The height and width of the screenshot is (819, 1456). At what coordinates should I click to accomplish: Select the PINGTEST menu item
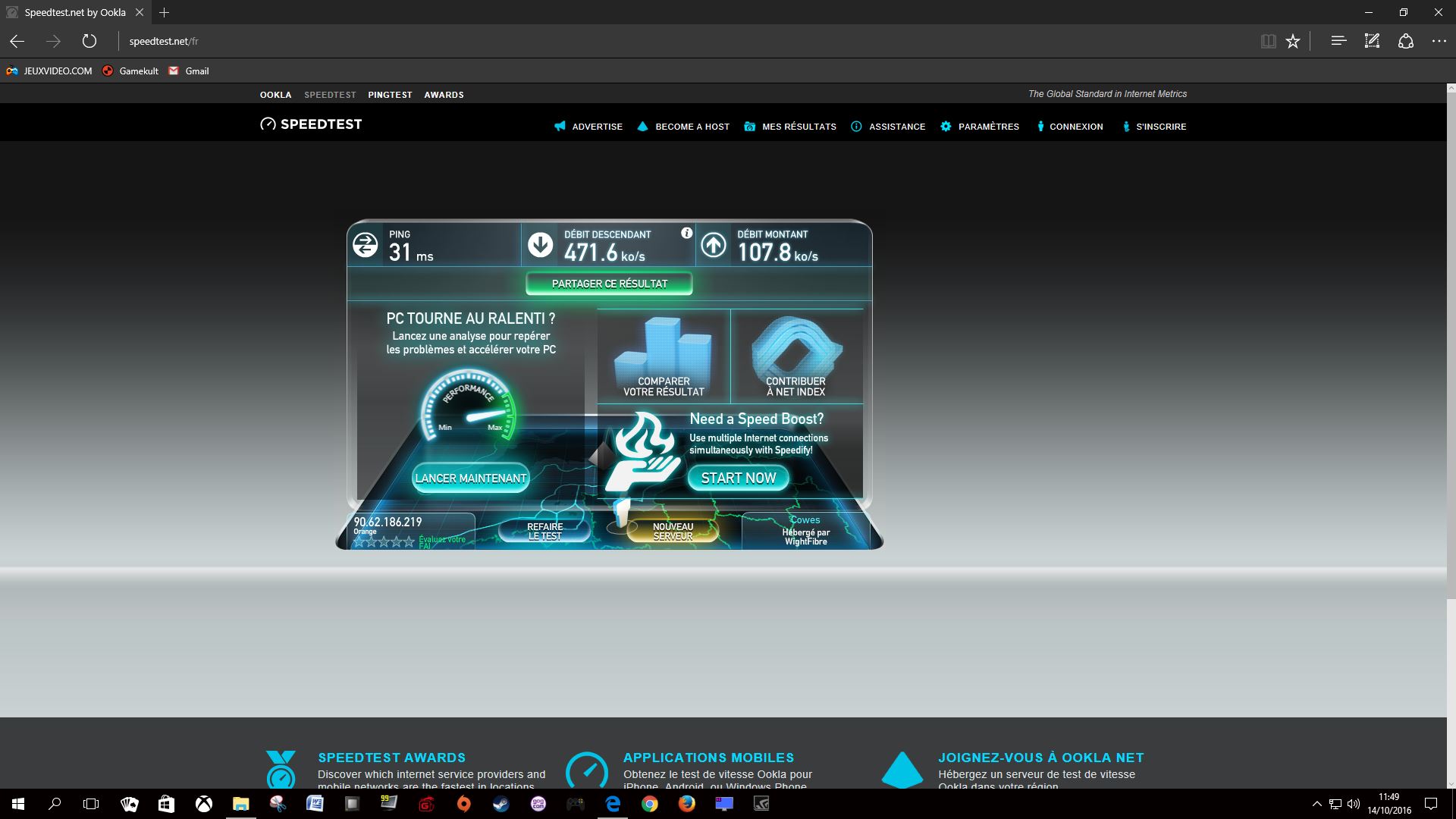390,94
